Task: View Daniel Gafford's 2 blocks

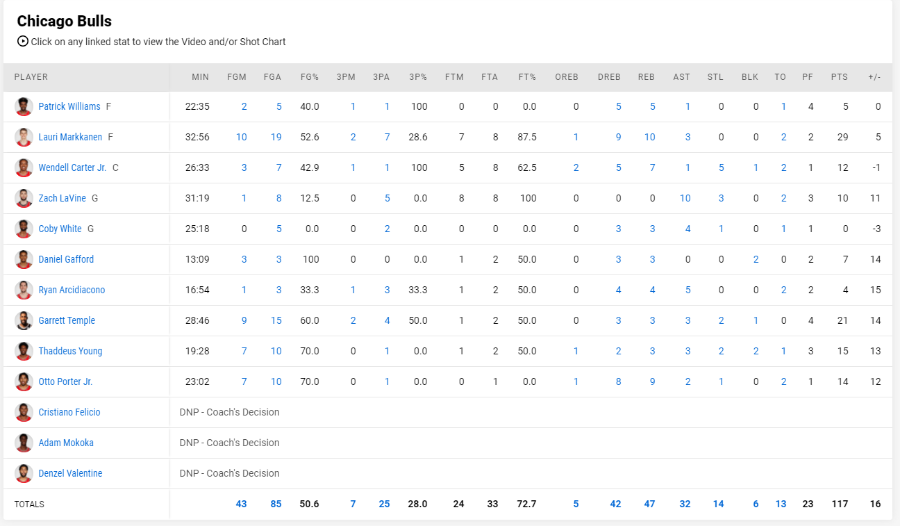Action: click(x=756, y=260)
